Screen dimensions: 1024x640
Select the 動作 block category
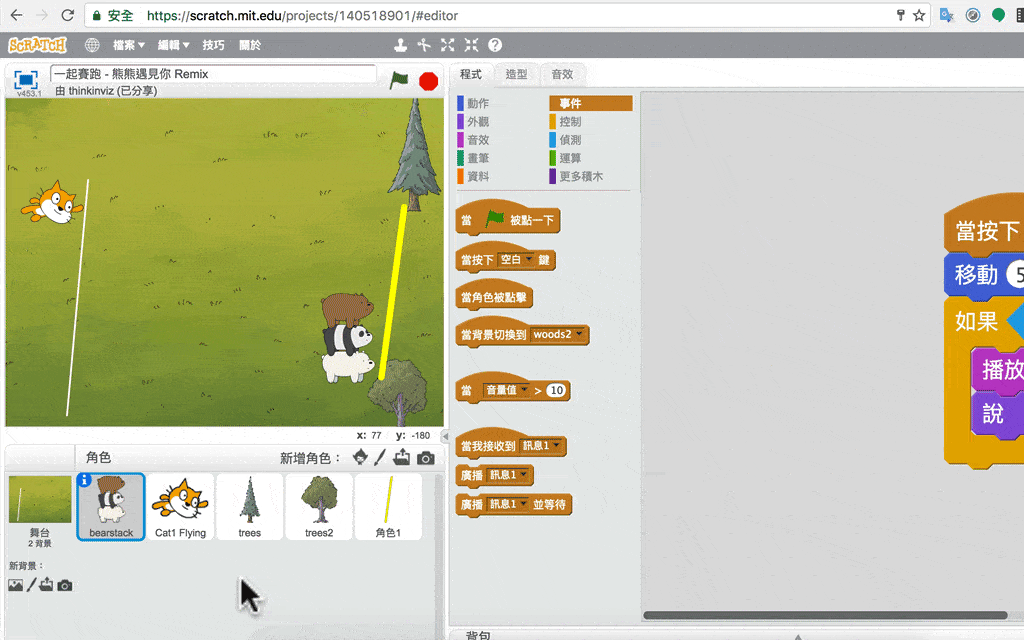click(477, 103)
